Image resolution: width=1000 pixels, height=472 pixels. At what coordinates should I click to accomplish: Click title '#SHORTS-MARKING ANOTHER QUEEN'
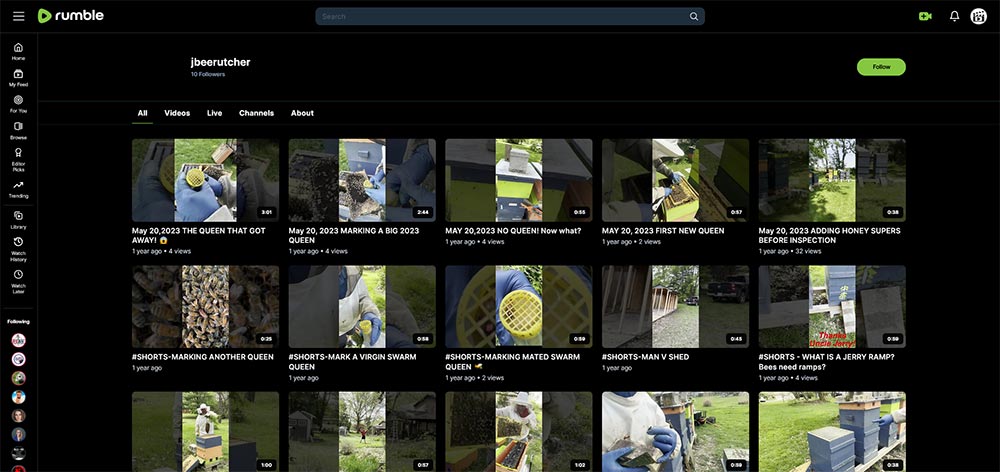click(203, 357)
